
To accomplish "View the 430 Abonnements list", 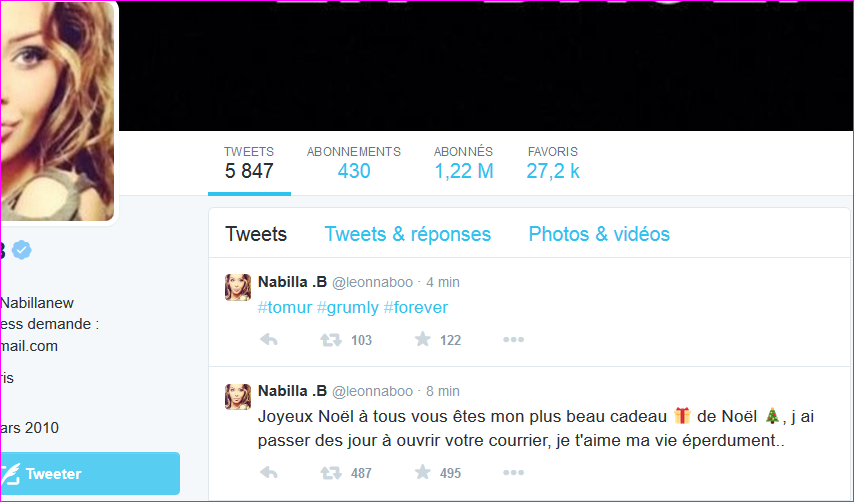I will point(353,163).
